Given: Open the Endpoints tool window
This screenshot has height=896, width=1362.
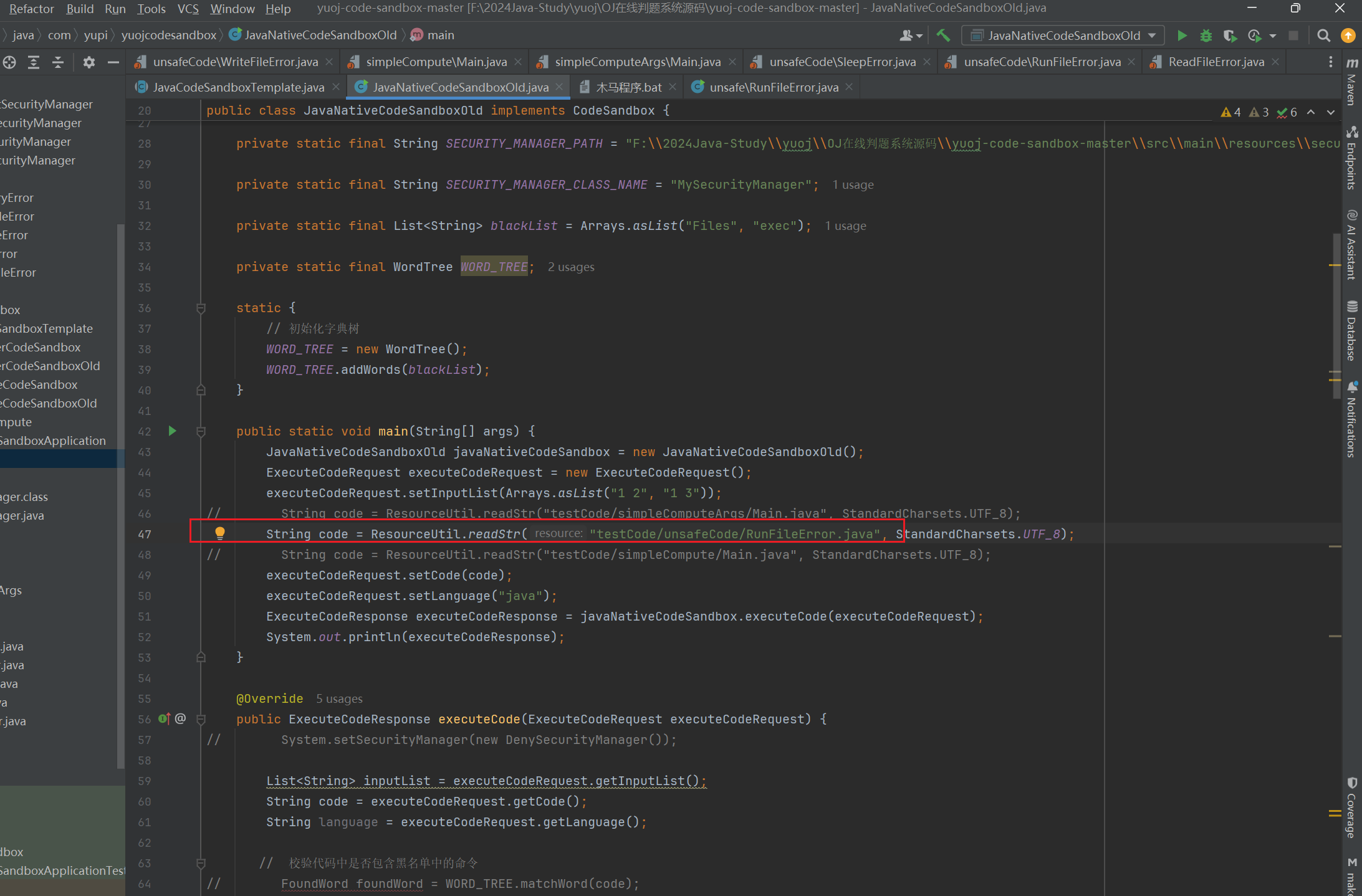Looking at the screenshot, I should tap(1351, 158).
